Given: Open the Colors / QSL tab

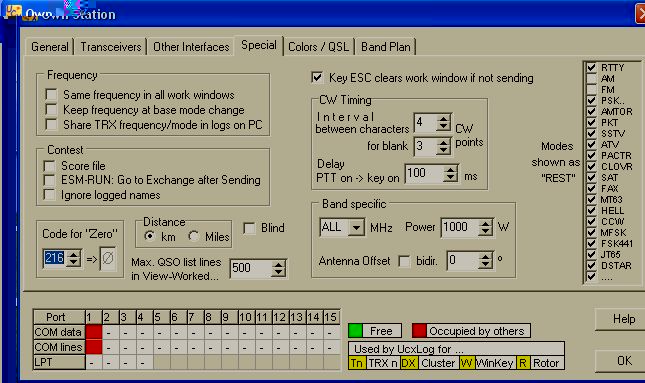Looking at the screenshot, I should coord(318,47).
